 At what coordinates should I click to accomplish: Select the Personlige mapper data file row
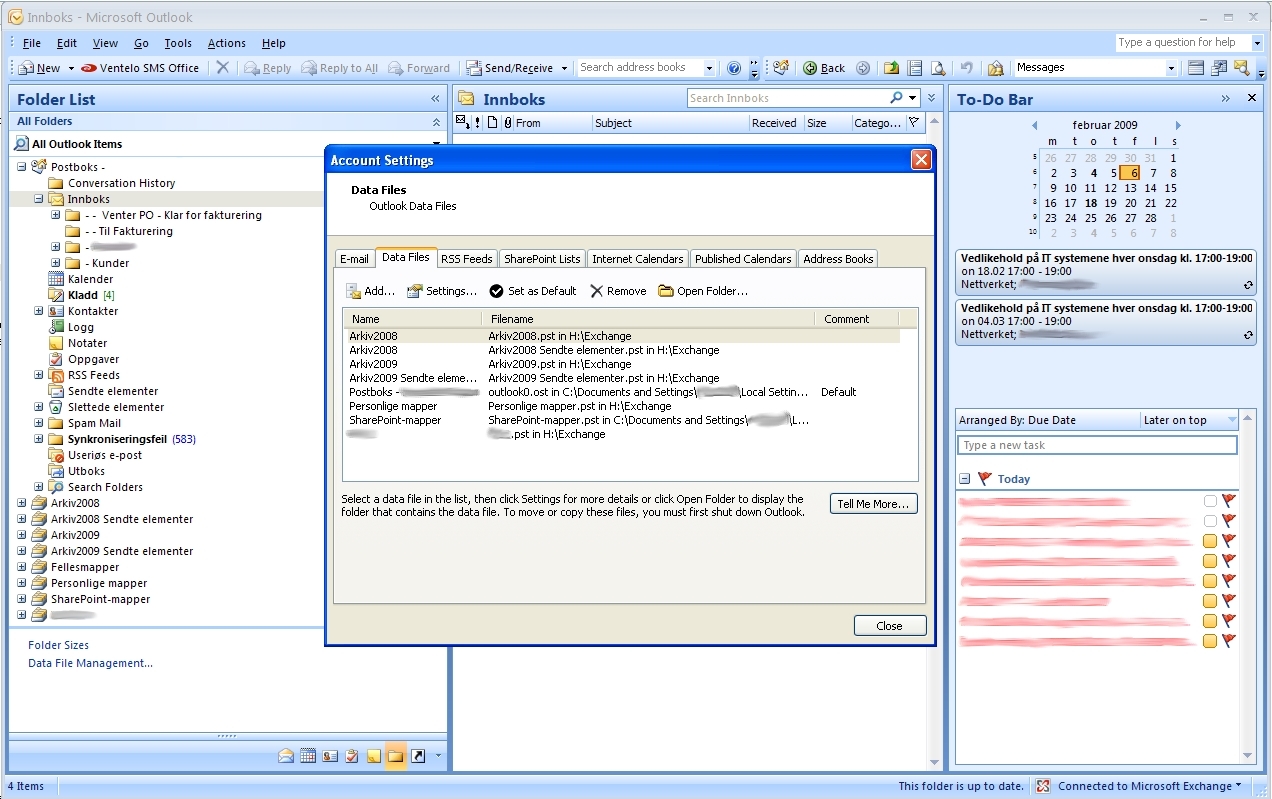coord(622,406)
